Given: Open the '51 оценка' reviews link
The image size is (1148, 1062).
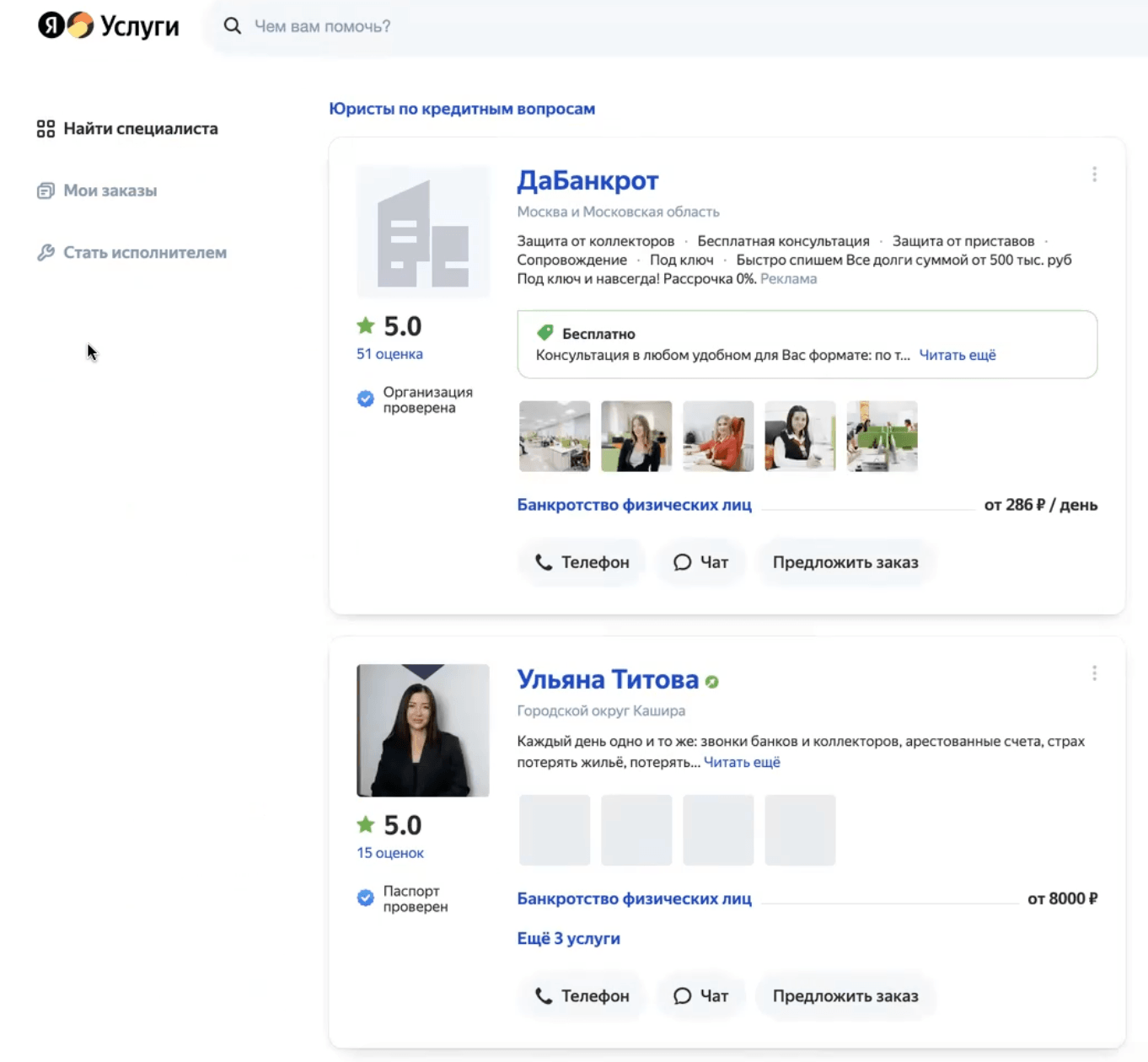Looking at the screenshot, I should tap(389, 354).
